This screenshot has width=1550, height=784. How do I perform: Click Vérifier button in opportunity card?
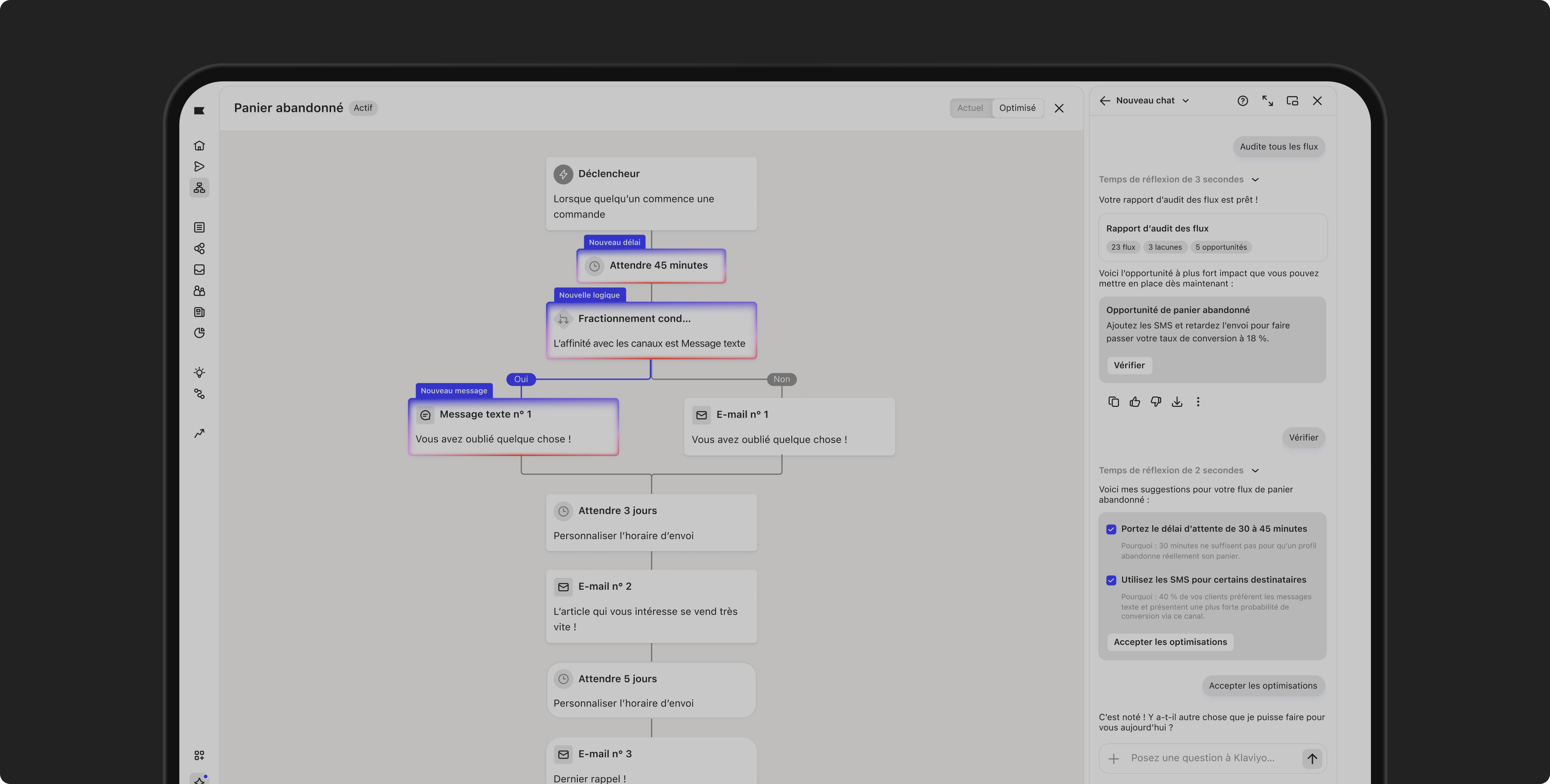(1129, 365)
